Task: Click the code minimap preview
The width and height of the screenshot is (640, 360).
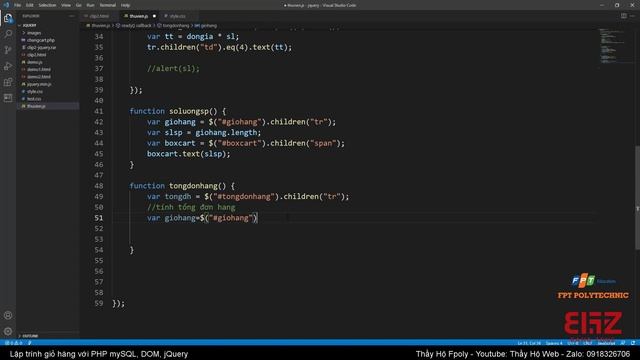Action: [x=612, y=45]
